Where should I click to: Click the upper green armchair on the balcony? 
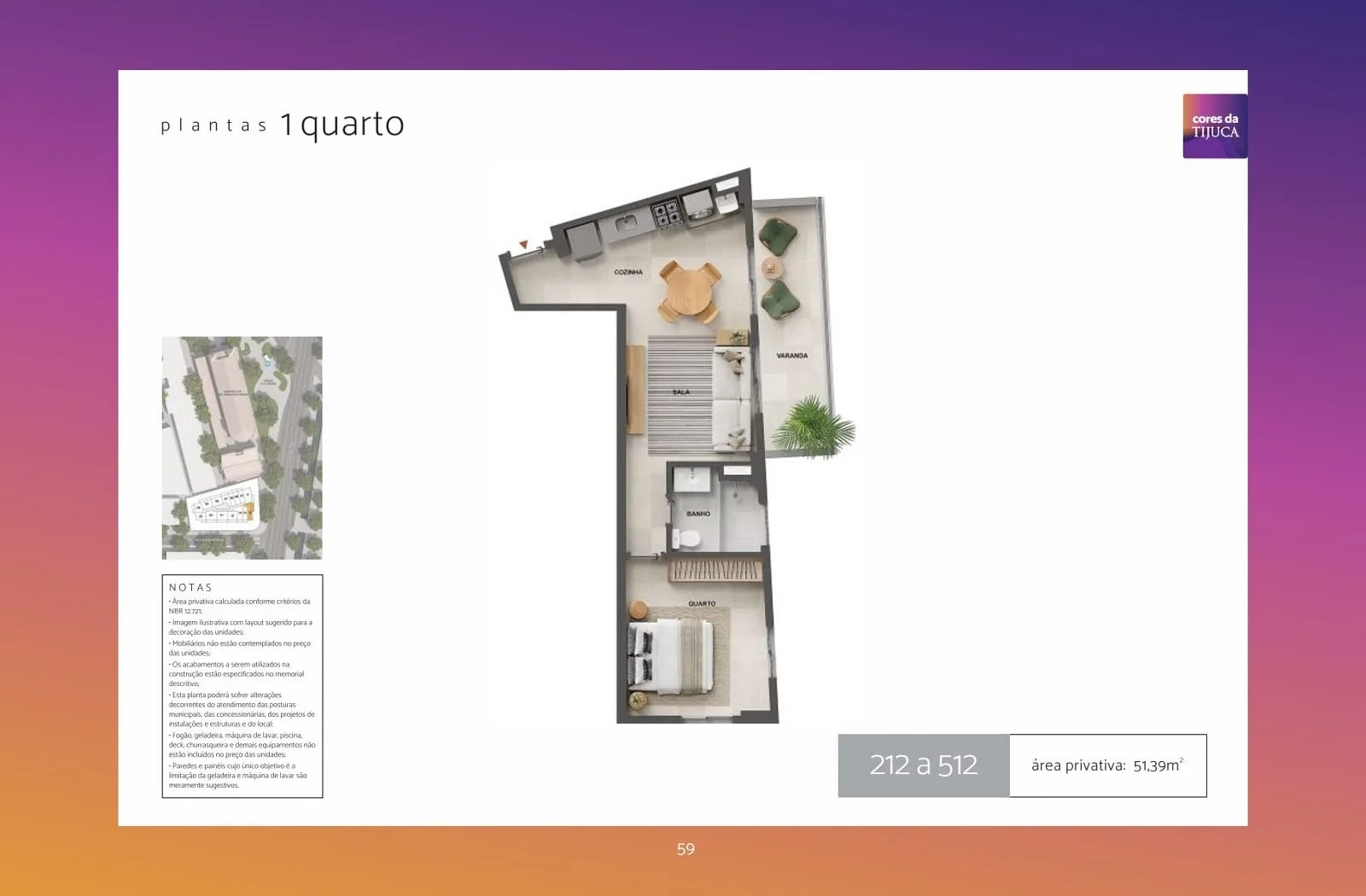pos(777,236)
